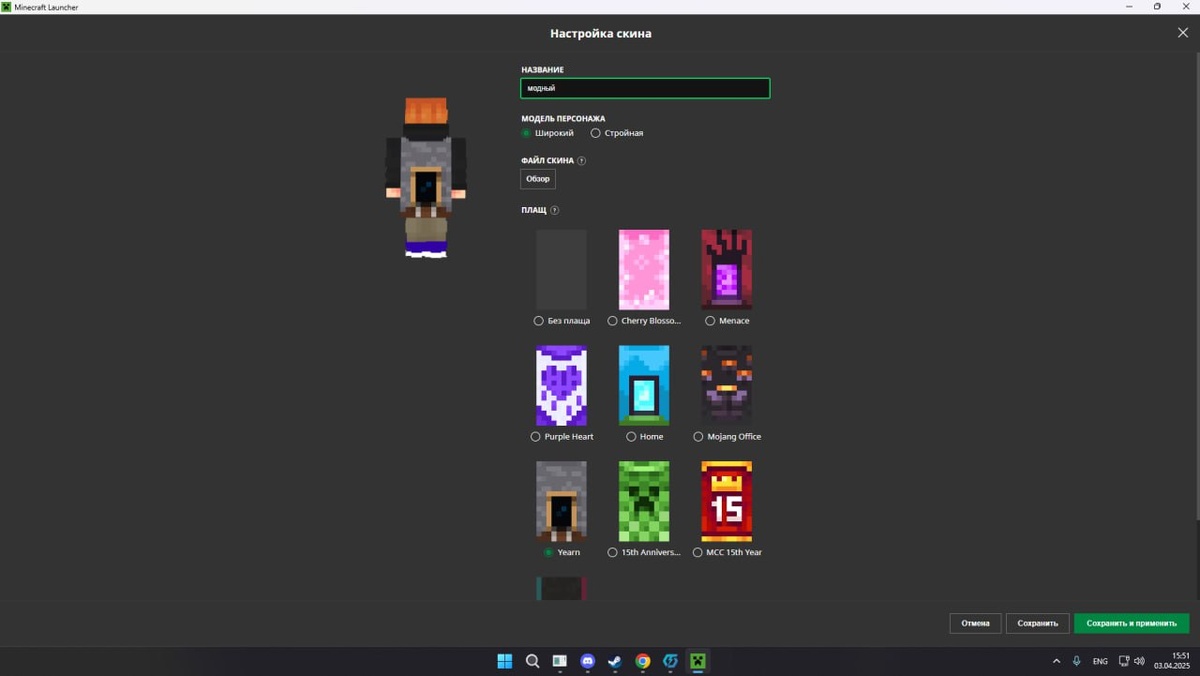Click the green creeper 15th Anniversary cape
Screen dimensions: 1200x676
point(644,501)
